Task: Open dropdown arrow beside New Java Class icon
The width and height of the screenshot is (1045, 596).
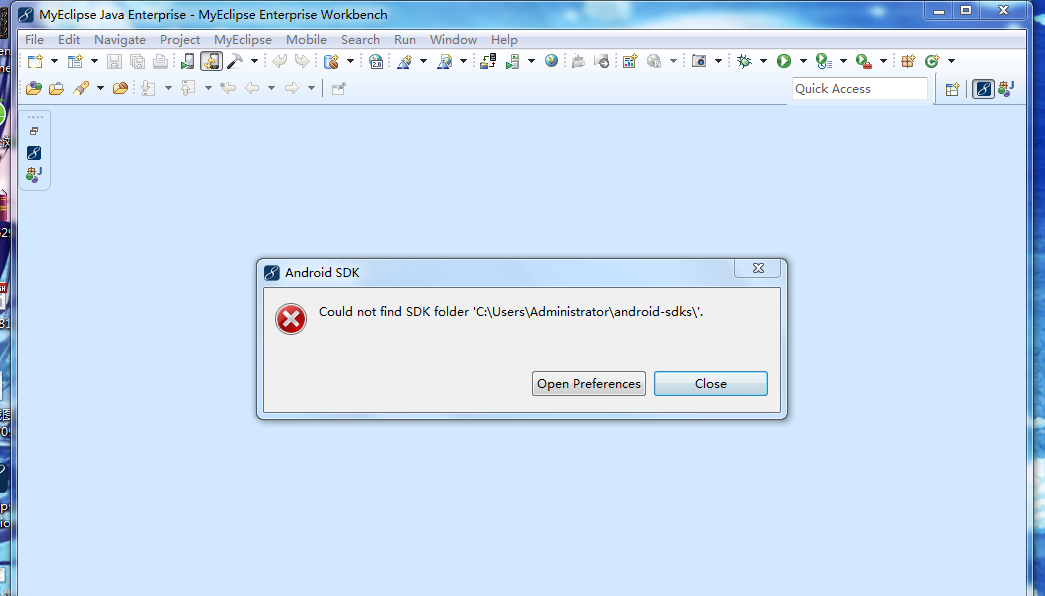Action: (x=951, y=61)
